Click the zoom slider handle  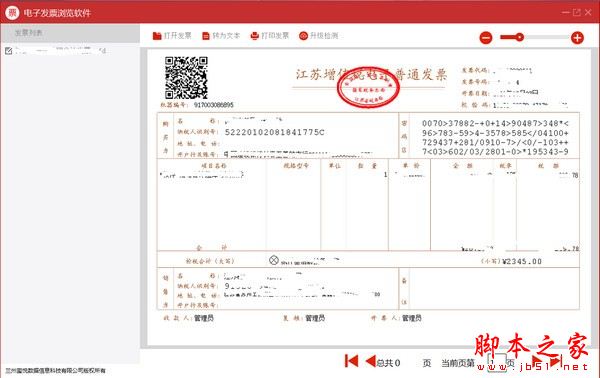519,37
